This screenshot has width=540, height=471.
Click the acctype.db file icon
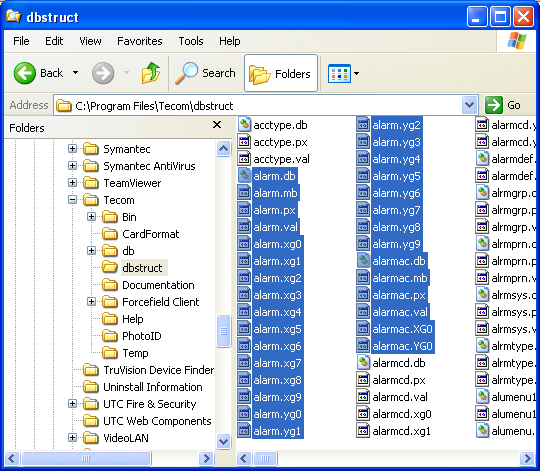(244, 125)
